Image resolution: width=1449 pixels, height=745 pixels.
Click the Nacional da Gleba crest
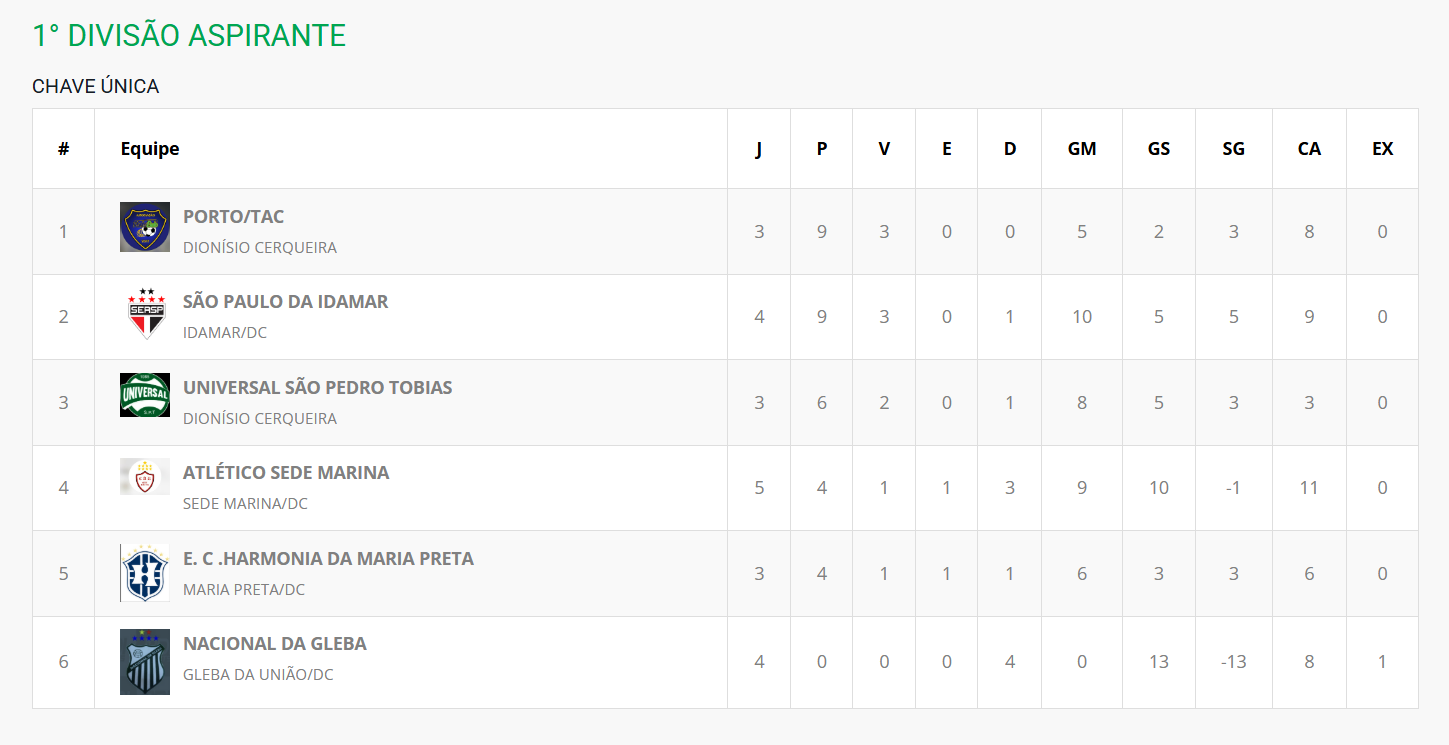(x=145, y=661)
